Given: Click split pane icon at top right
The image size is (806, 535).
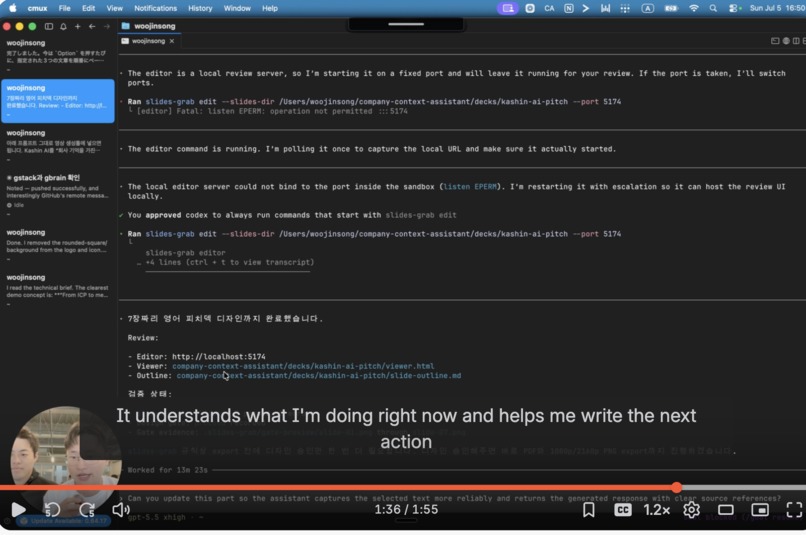Looking at the screenshot, I should tap(796, 41).
